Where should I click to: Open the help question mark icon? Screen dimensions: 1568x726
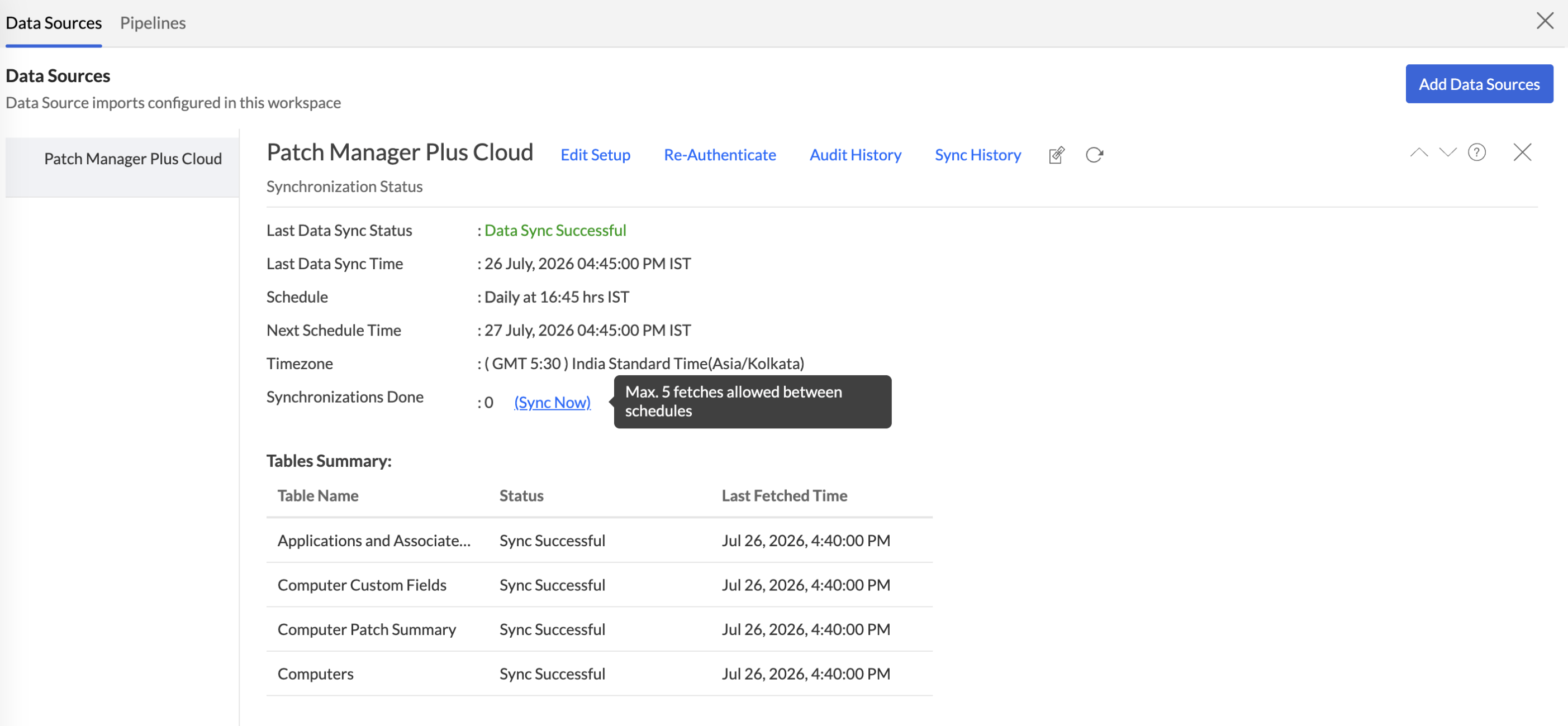tap(1477, 152)
